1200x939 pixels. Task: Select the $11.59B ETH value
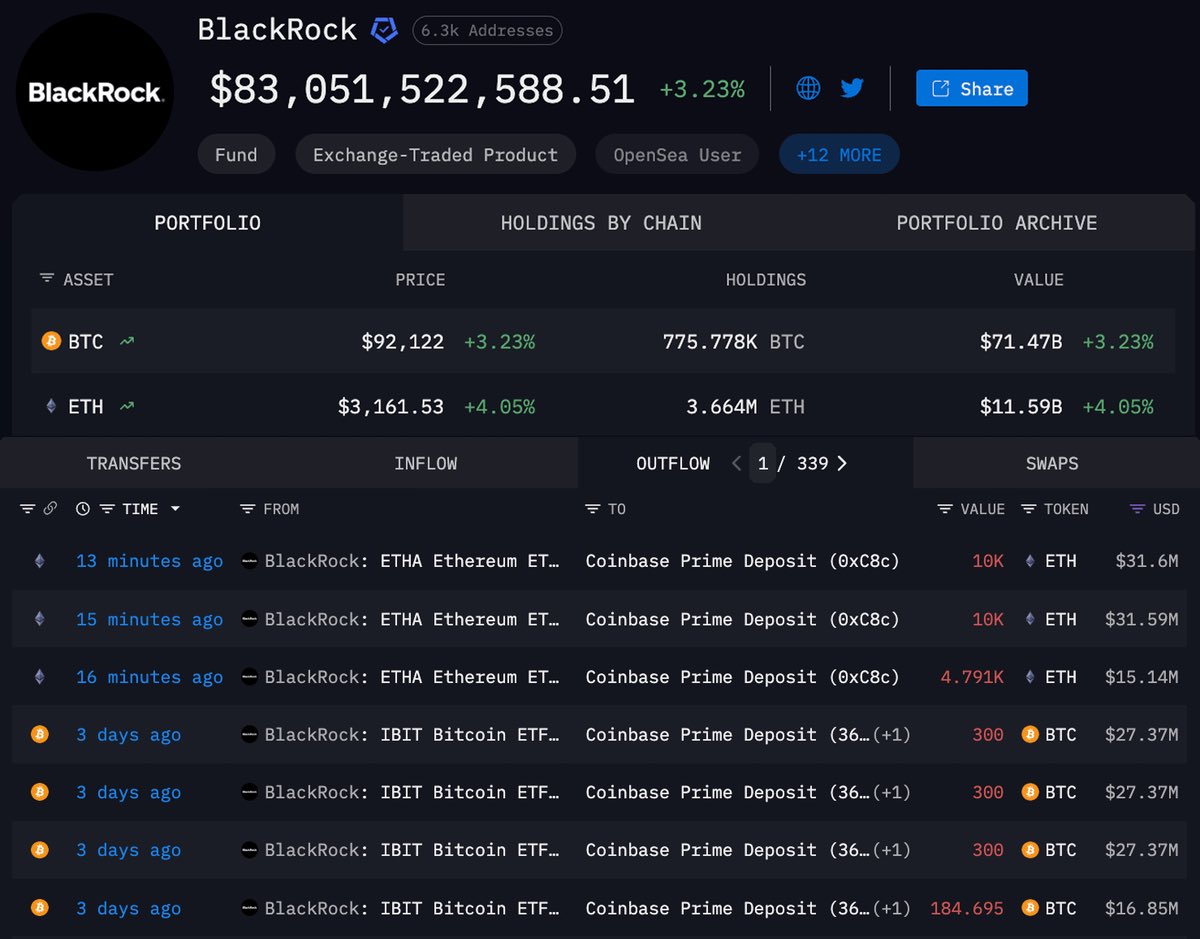(x=1021, y=407)
